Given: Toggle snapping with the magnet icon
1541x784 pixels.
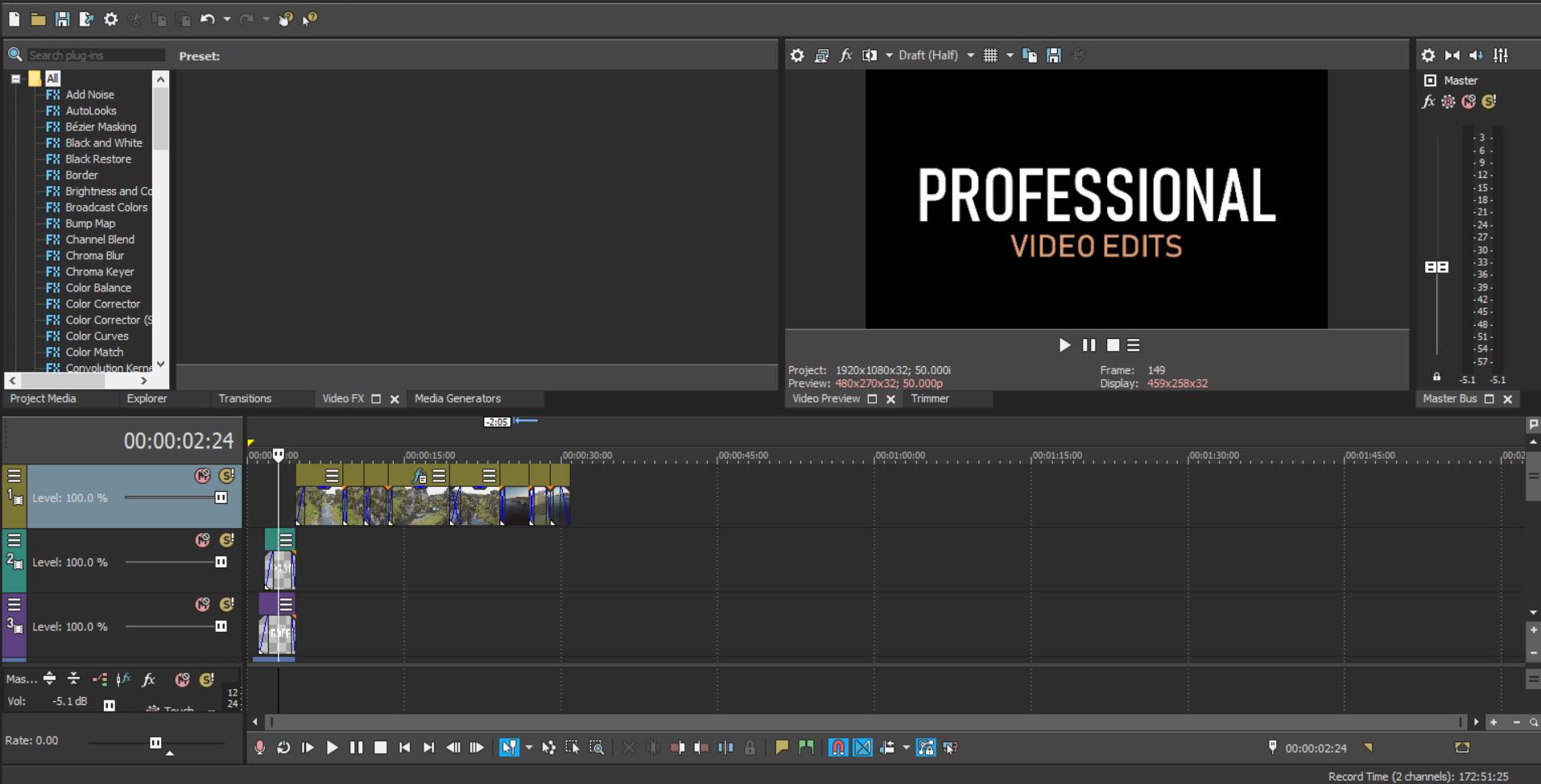Looking at the screenshot, I should (x=837, y=747).
